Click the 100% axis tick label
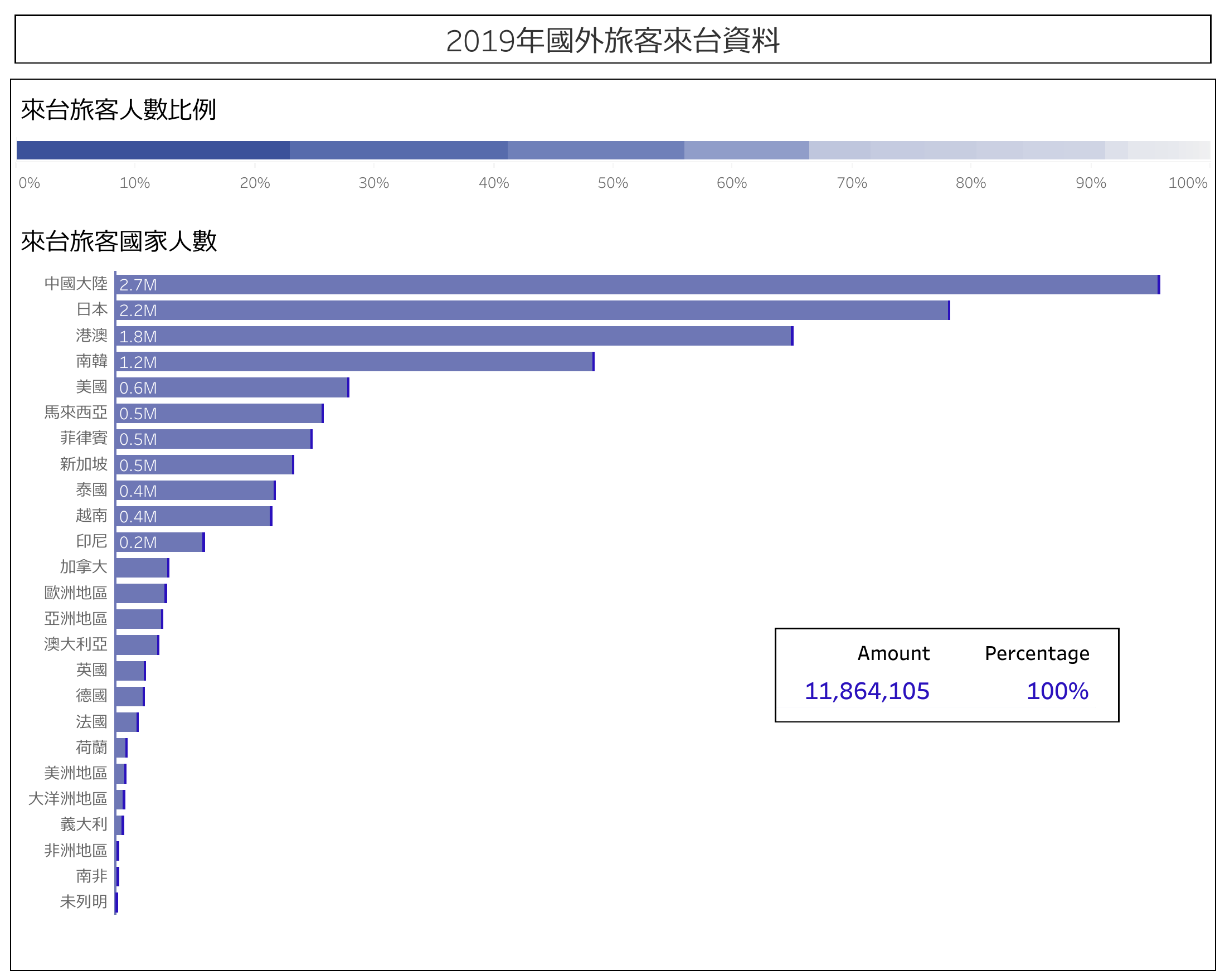The height and width of the screenshot is (980, 1225). 1188,182
